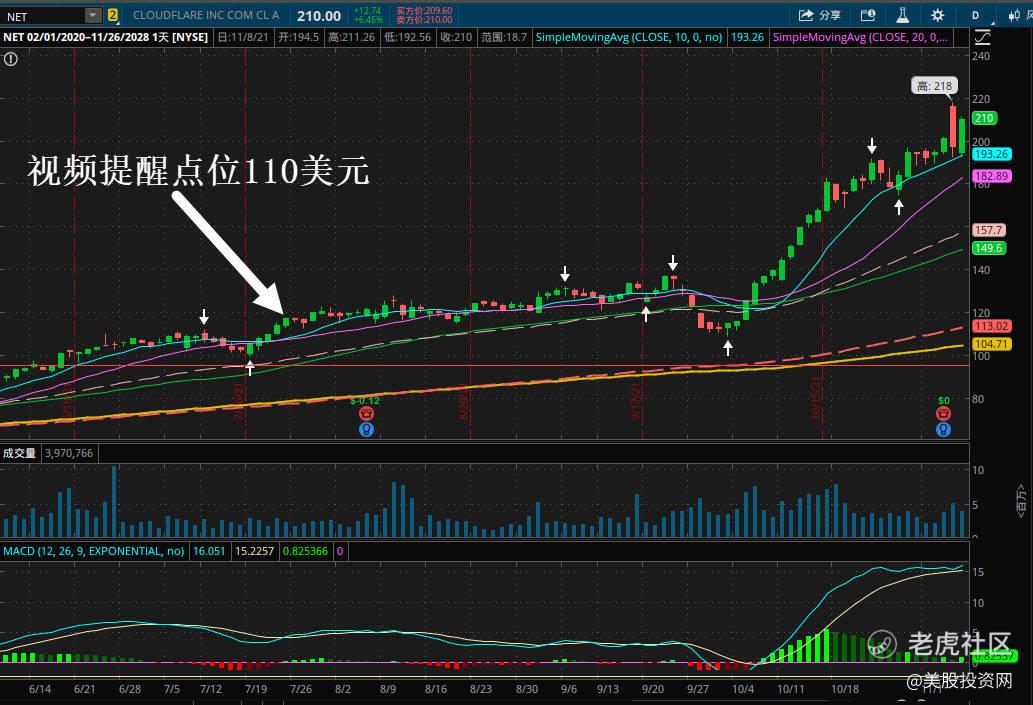Click the 低:192.56 low price cell
The width and height of the screenshot is (1033, 705).
click(x=408, y=37)
